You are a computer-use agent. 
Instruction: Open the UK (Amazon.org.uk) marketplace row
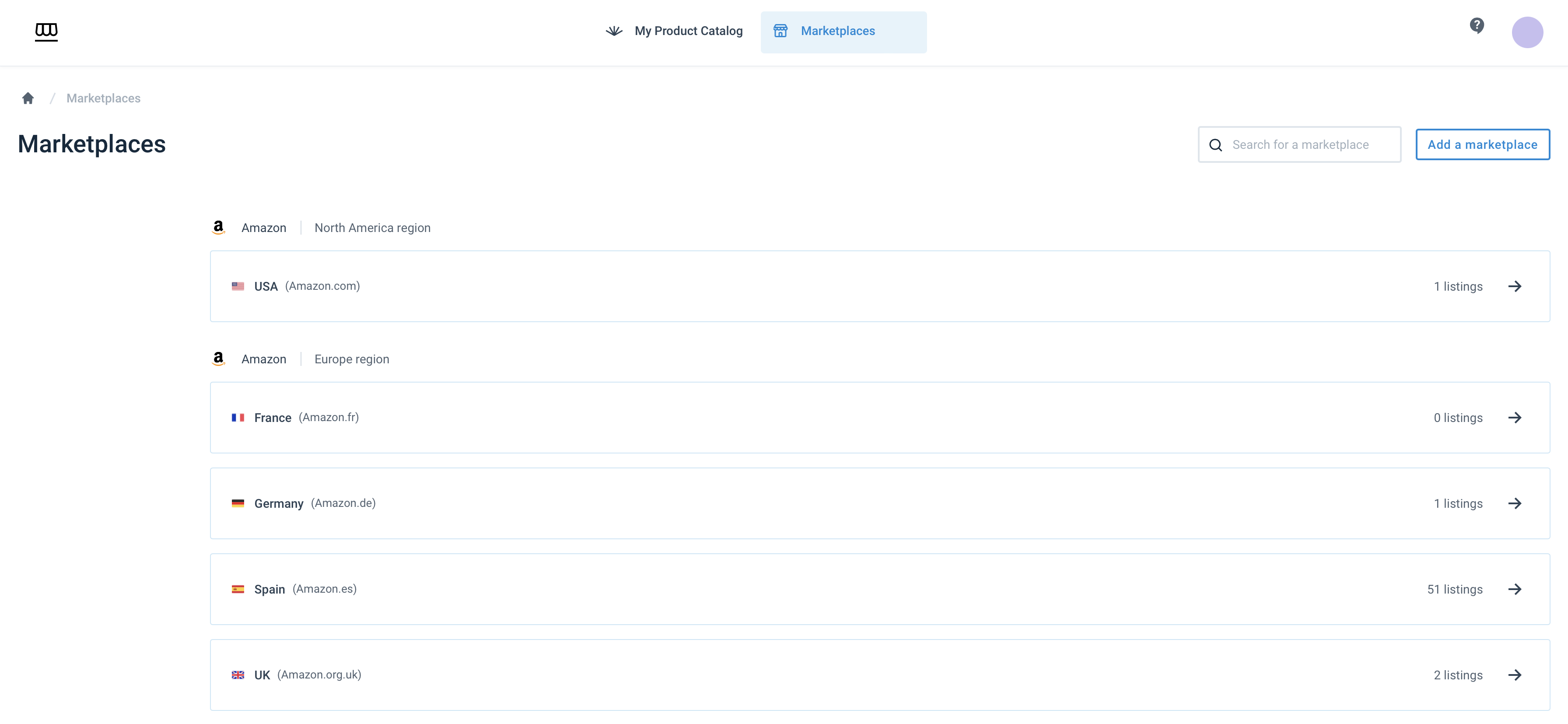pos(880,675)
